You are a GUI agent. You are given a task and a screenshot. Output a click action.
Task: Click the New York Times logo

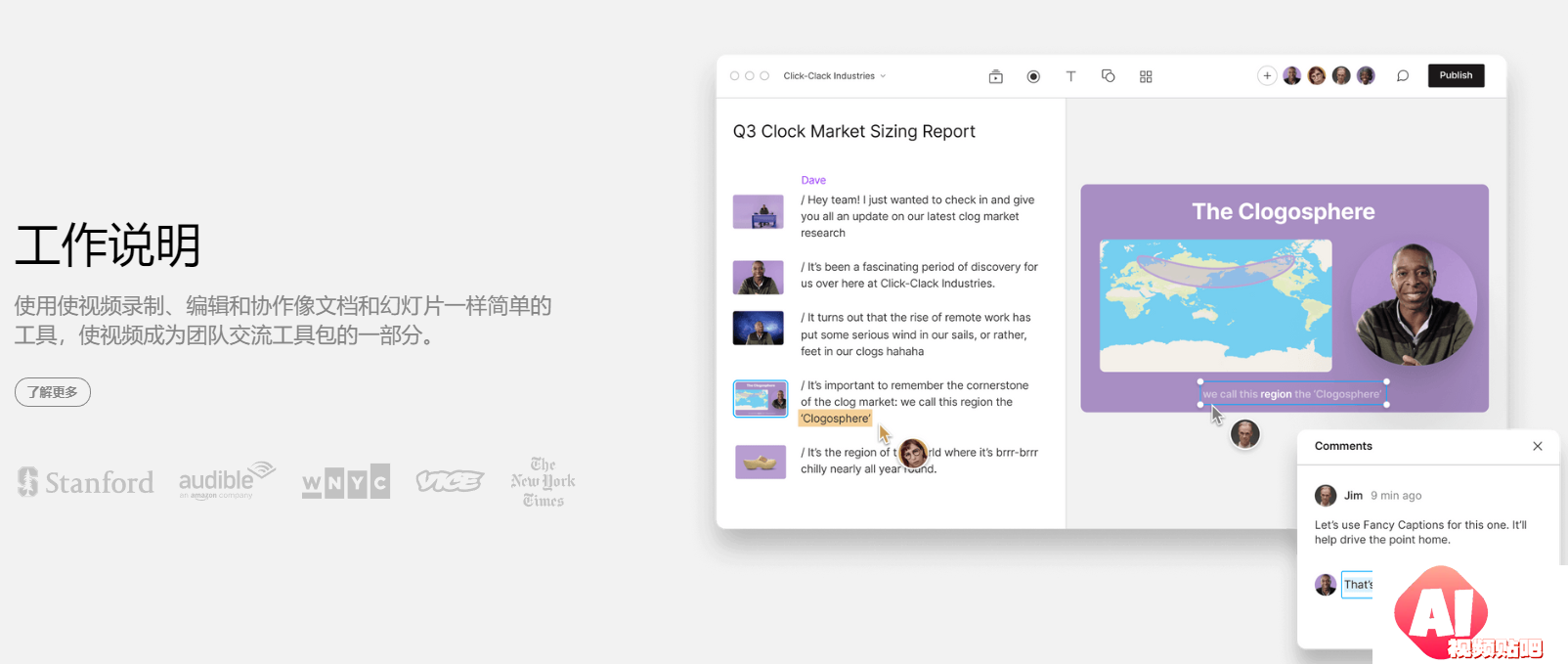point(543,482)
